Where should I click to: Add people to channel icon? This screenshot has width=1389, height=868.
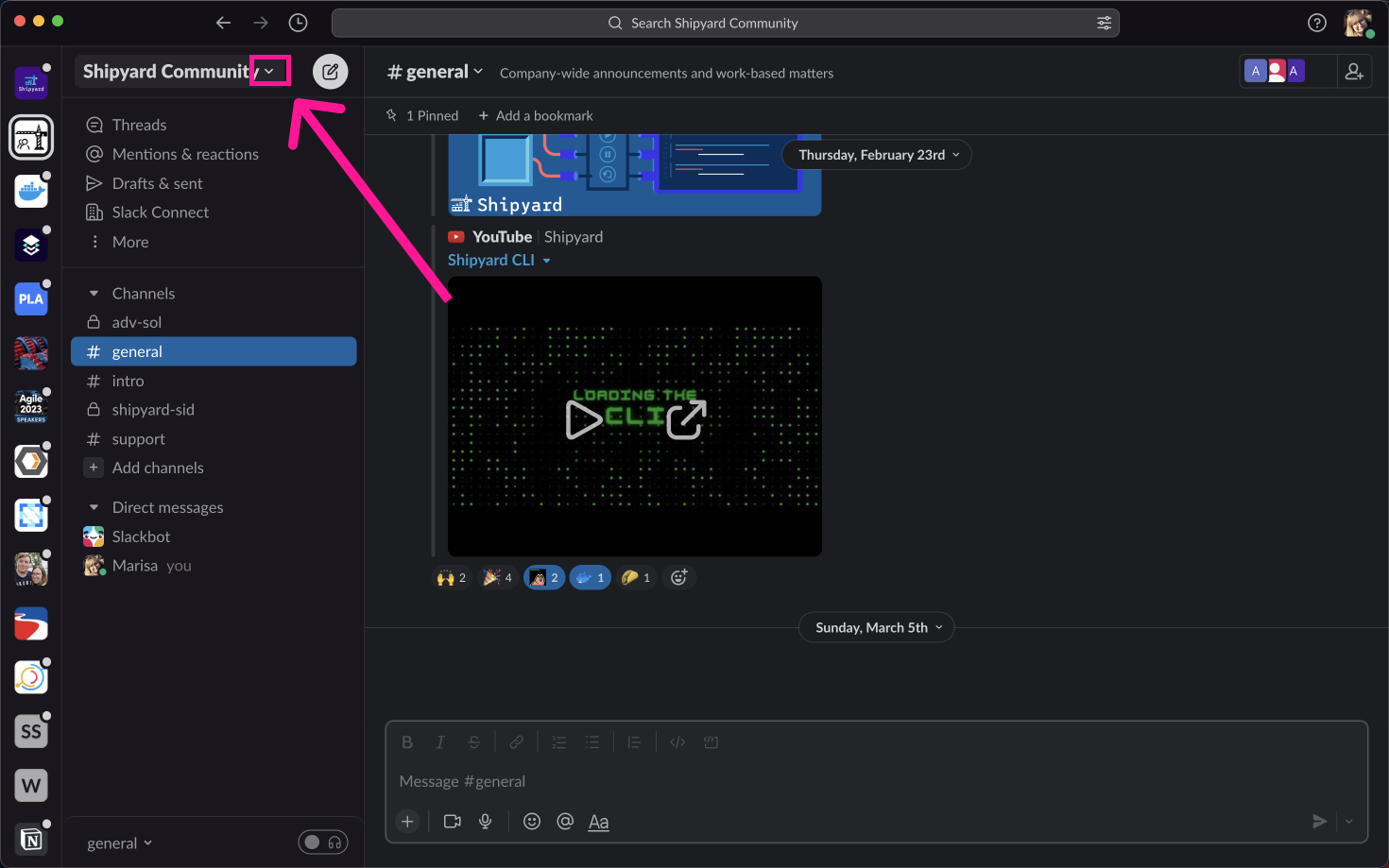1354,71
